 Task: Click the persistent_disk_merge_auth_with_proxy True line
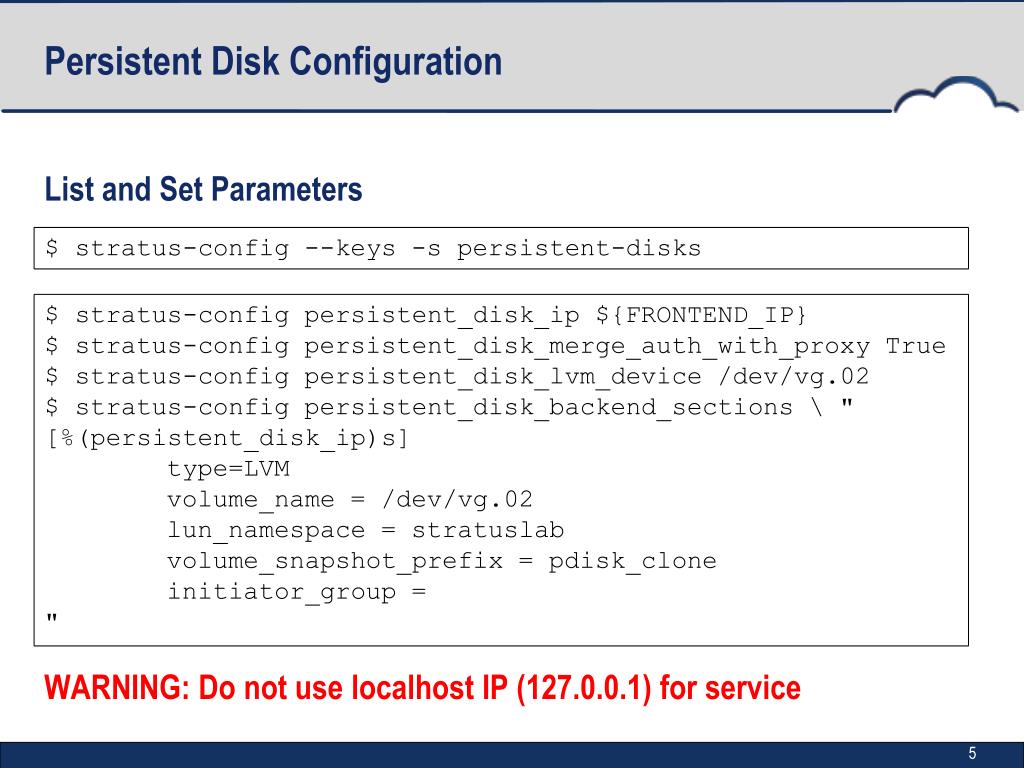tap(496, 346)
